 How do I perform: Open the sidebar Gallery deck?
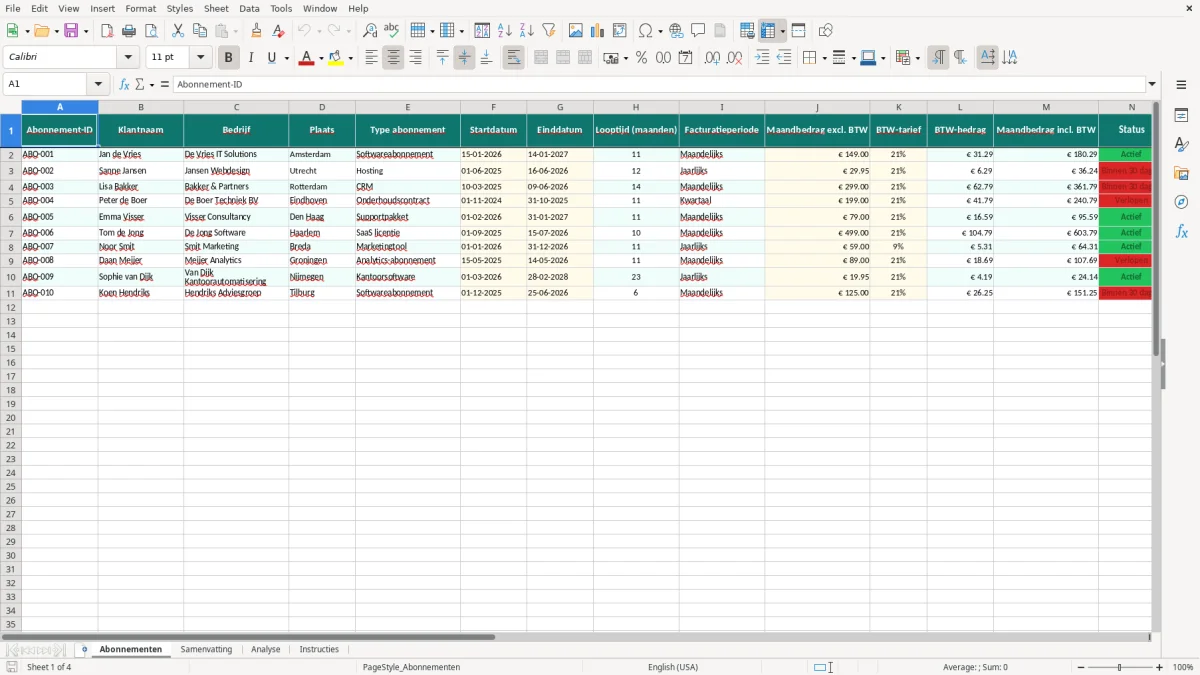tap(1181, 174)
